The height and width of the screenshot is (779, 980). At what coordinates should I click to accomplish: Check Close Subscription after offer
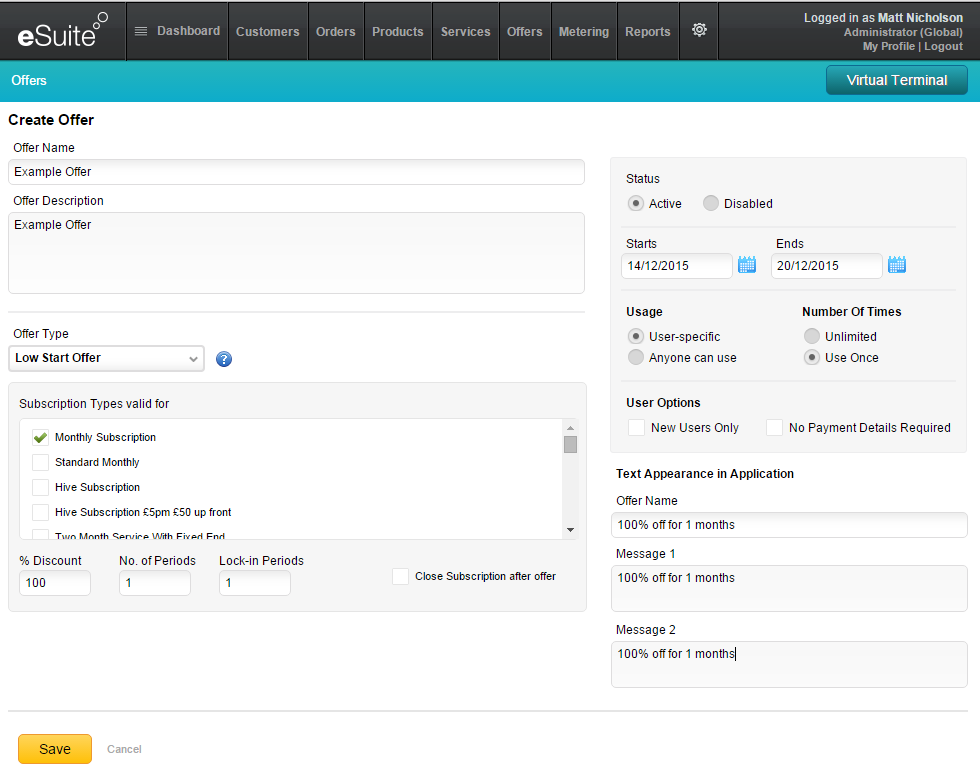(x=400, y=576)
